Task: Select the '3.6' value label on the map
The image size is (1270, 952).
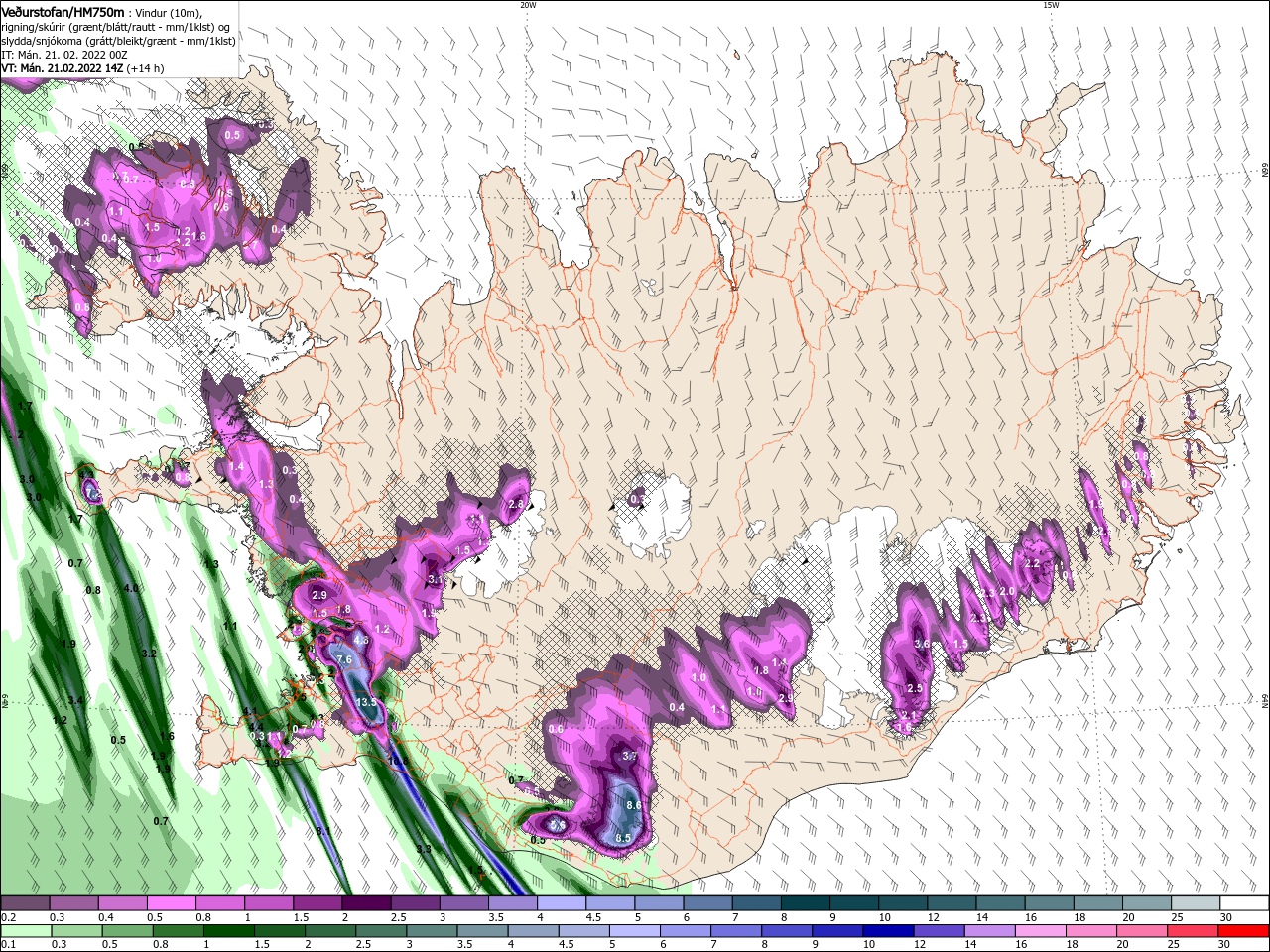Action: 922,644
